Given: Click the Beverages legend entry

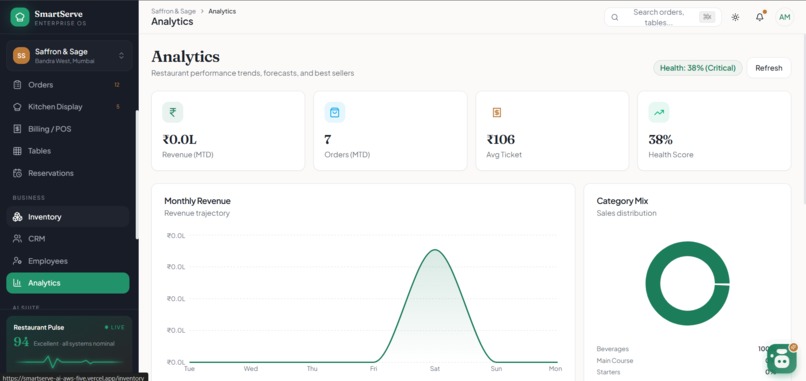Looking at the screenshot, I should 613,349.
